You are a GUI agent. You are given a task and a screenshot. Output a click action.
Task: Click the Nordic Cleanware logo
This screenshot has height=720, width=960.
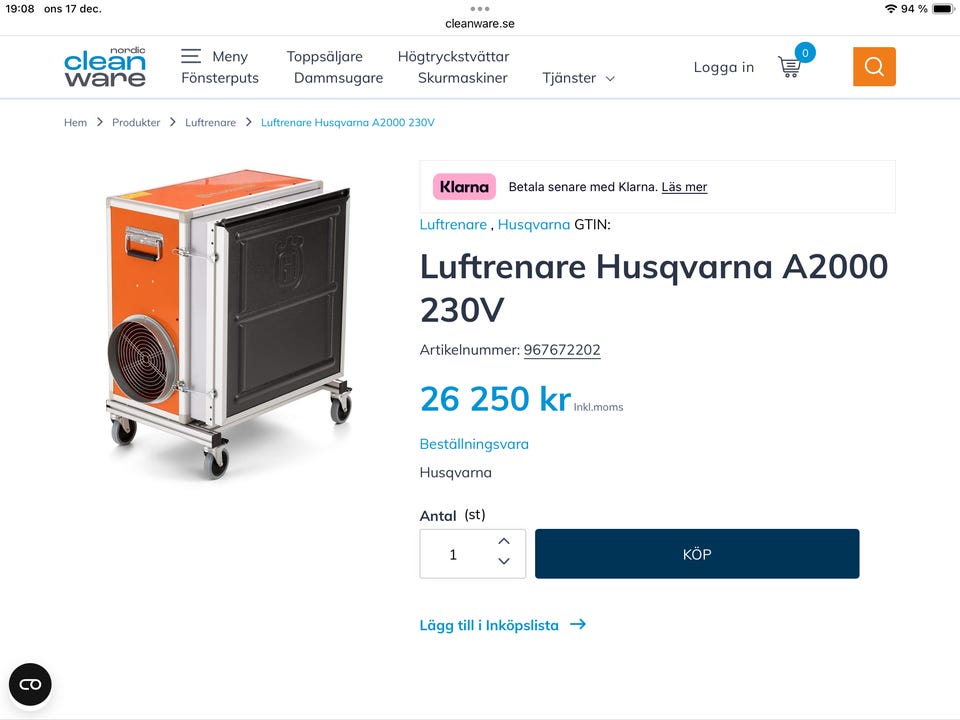click(x=105, y=66)
